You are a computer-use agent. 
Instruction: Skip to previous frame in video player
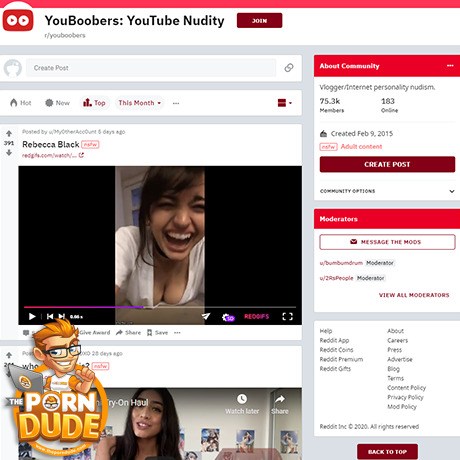point(50,316)
